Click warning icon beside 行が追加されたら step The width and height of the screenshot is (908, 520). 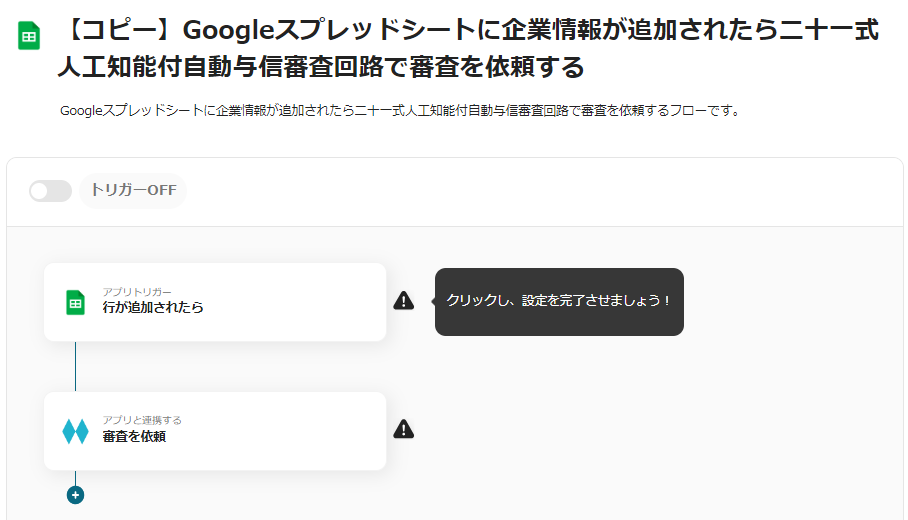403,301
